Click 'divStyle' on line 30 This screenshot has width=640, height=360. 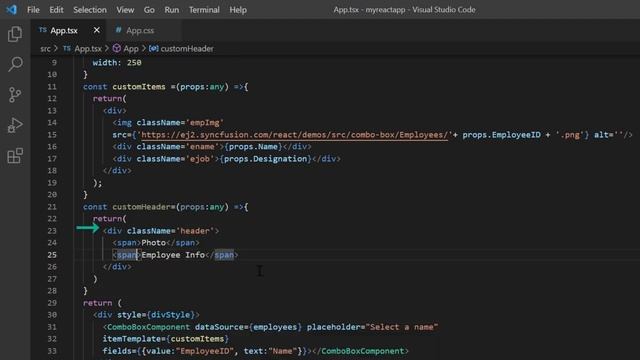(x=170, y=315)
